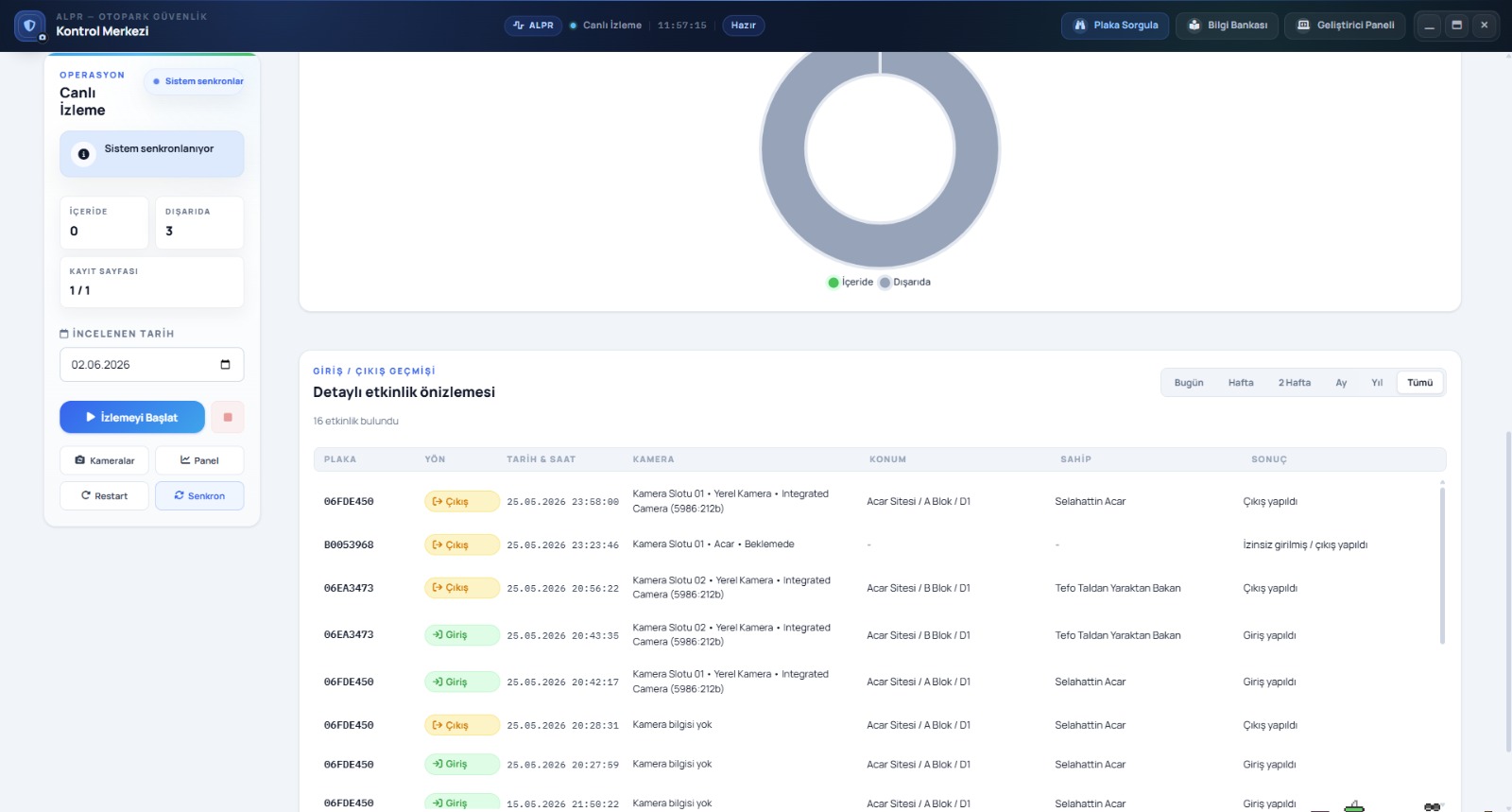Image resolution: width=1512 pixels, height=812 pixels.
Task: Toggle Dışarıda legend item on chart
Action: click(x=905, y=282)
